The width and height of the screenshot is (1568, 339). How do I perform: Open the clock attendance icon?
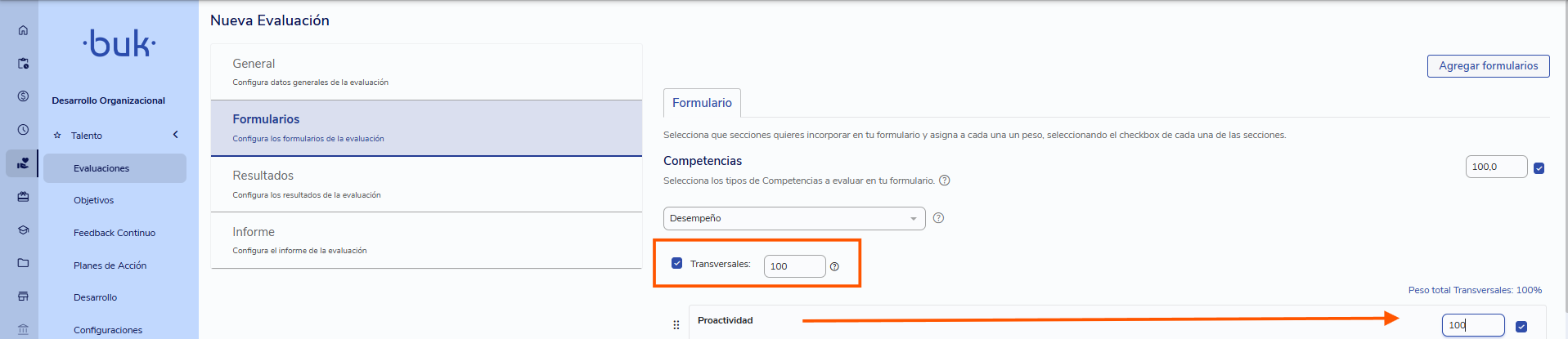pyautogui.click(x=23, y=130)
